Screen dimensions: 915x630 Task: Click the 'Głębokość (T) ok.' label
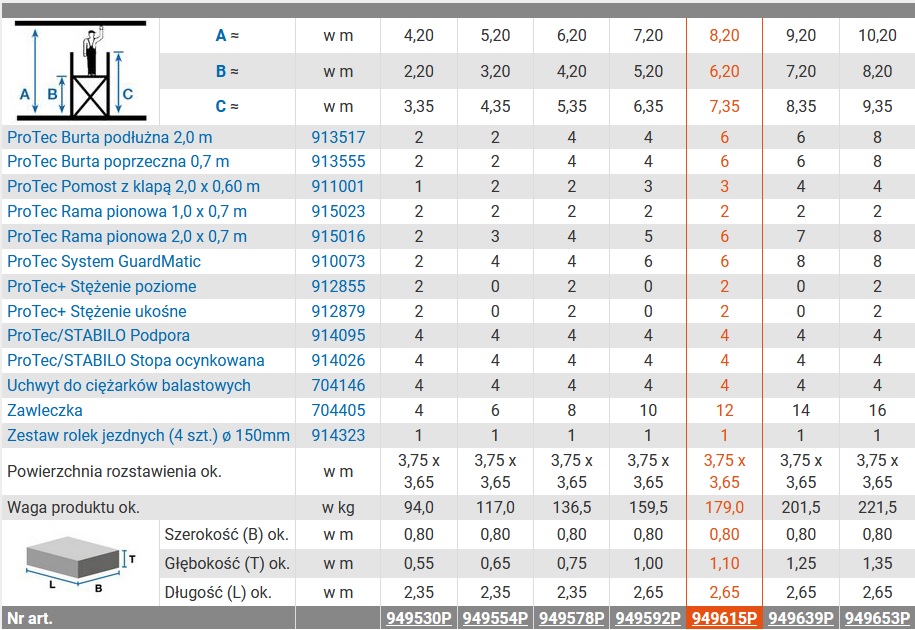tap(227, 564)
